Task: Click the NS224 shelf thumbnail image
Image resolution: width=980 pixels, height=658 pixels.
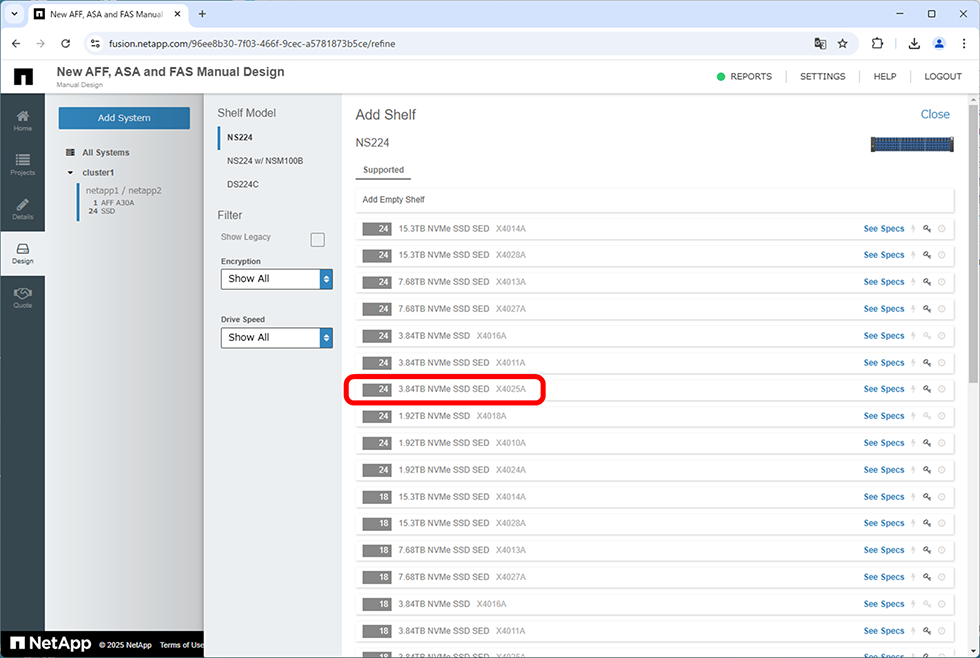Action: 912,144
